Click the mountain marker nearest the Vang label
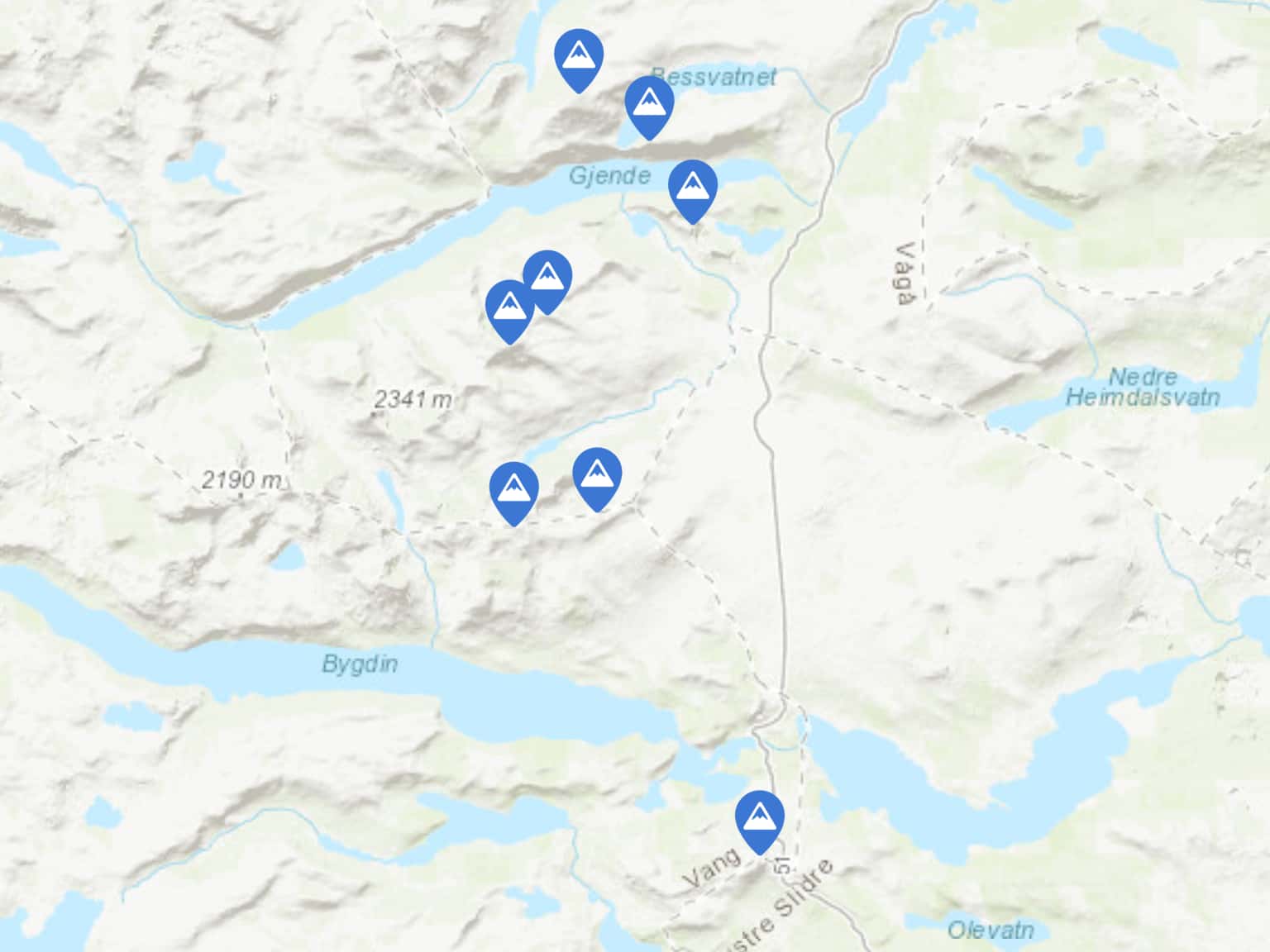The width and height of the screenshot is (1270, 952). coord(760,820)
